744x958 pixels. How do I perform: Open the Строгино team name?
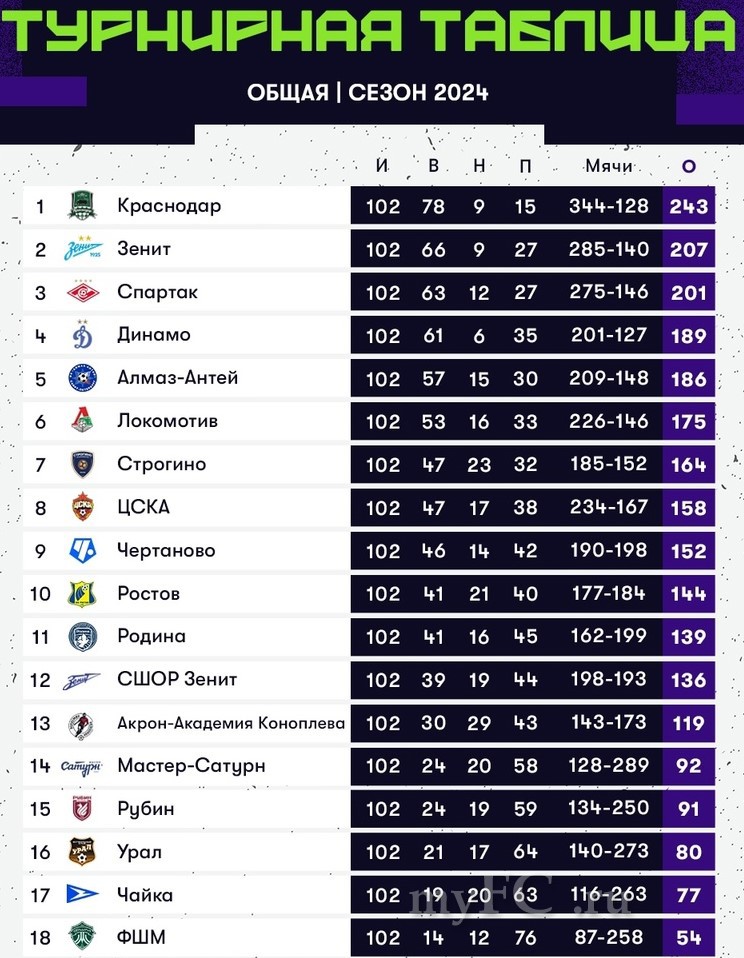coord(161,464)
